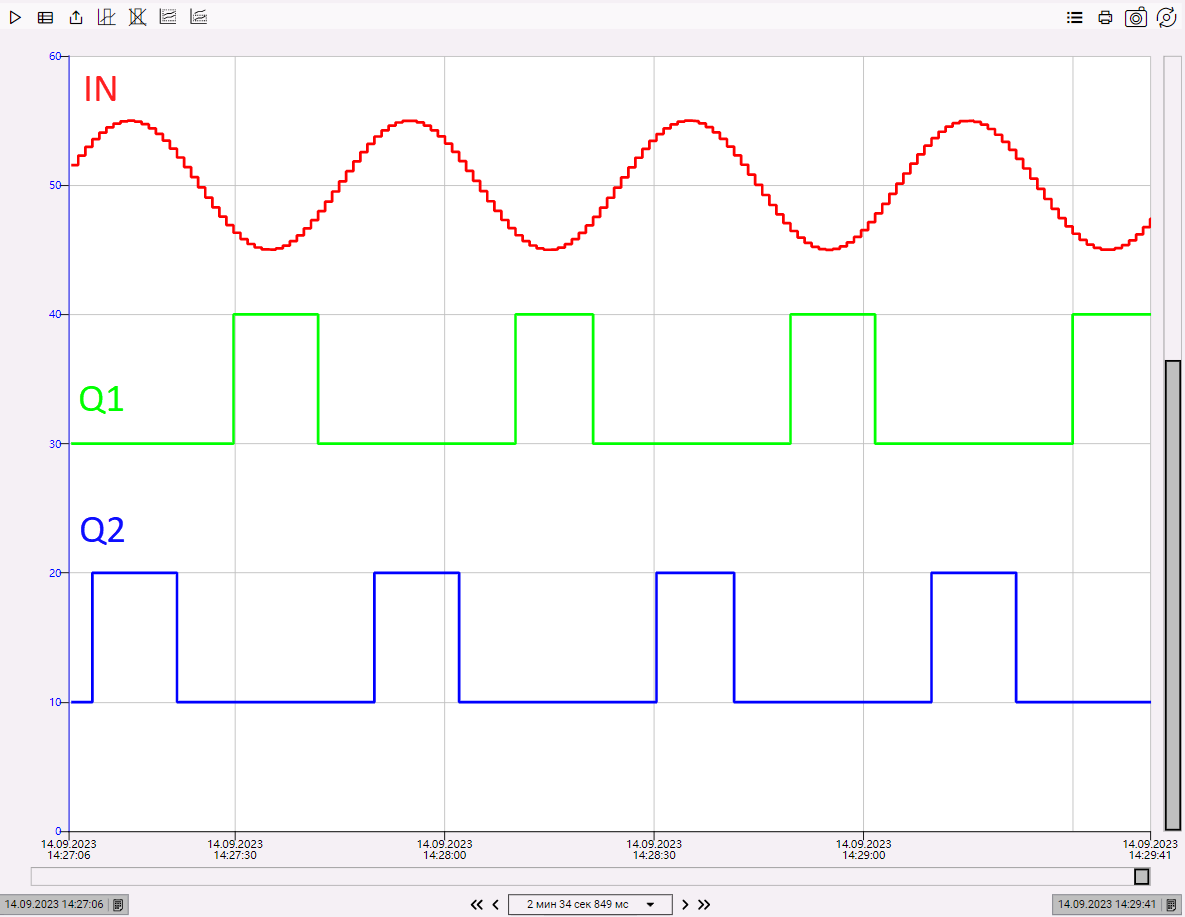Click the horizontal time scrollbar thumb
1185x917 pixels.
point(1141,877)
